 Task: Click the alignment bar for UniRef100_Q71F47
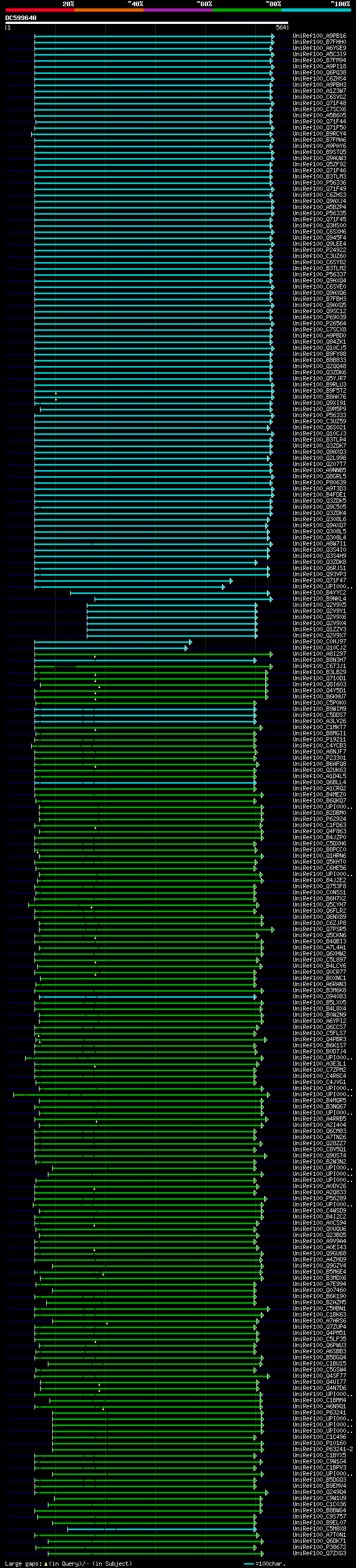(133, 580)
